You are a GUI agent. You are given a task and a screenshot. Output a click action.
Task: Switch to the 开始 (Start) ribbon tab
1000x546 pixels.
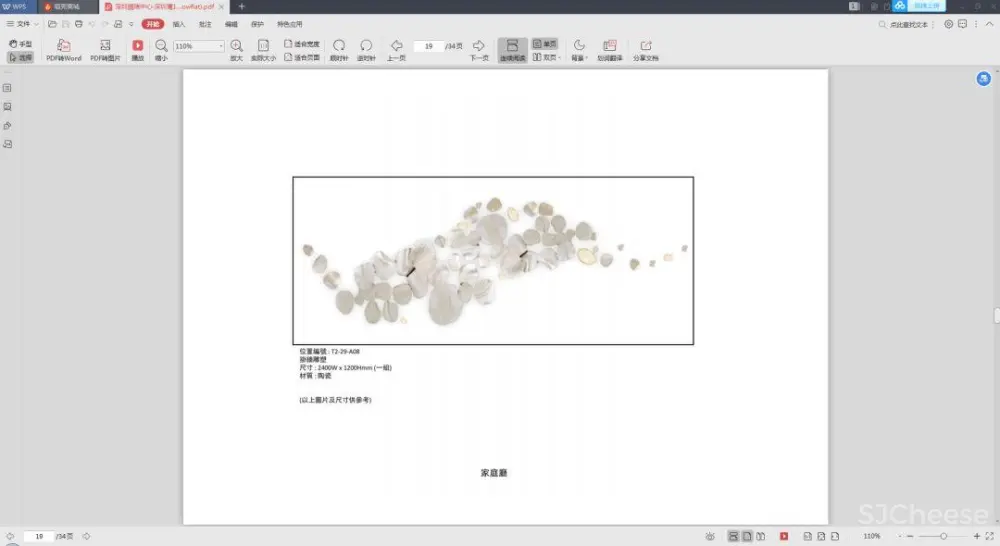(x=153, y=24)
